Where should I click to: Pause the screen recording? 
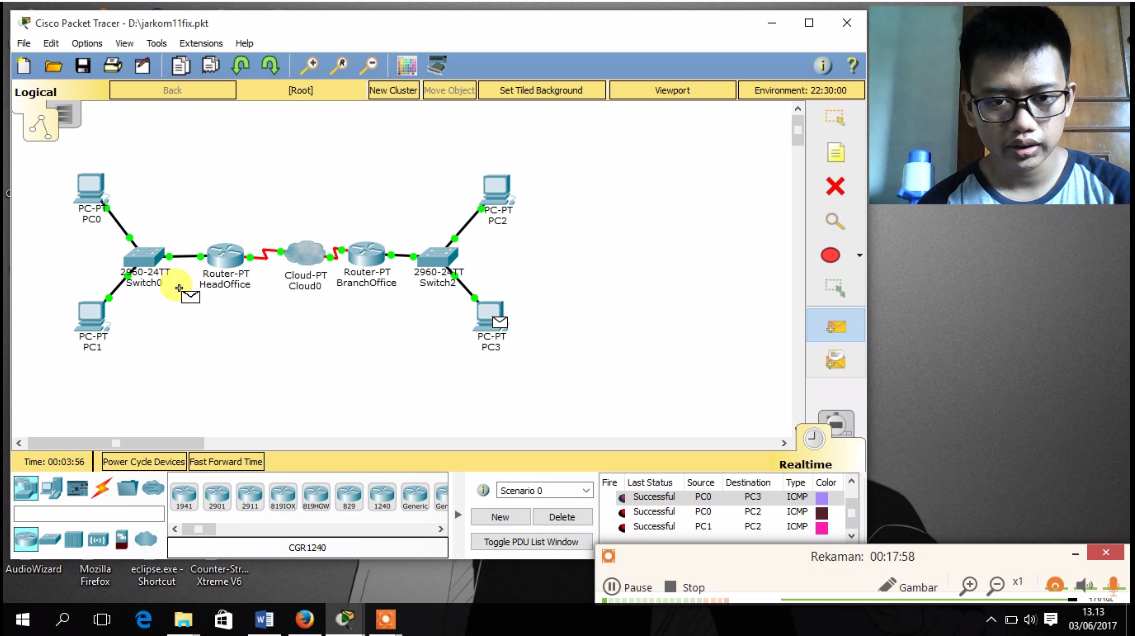pos(628,587)
